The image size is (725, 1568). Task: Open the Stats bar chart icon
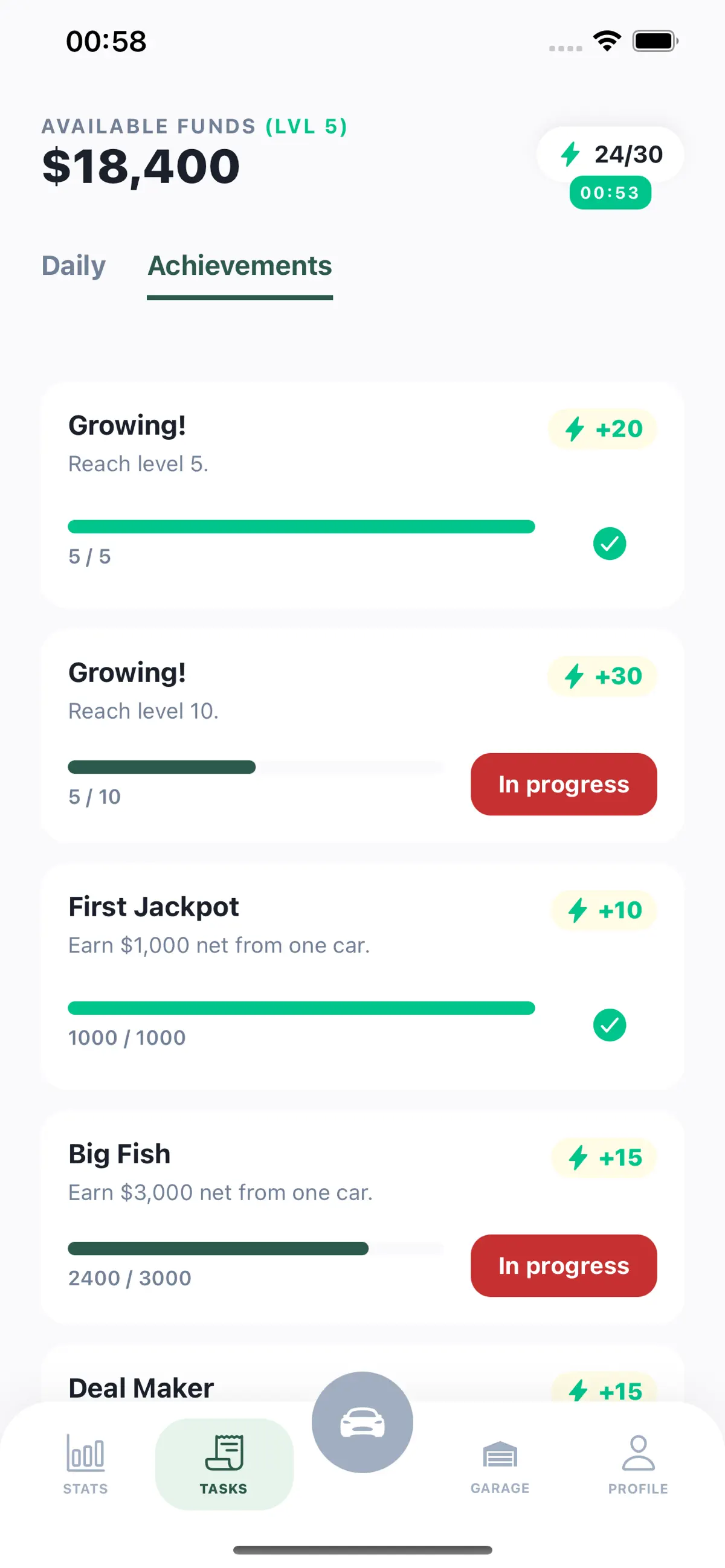[x=85, y=1453]
